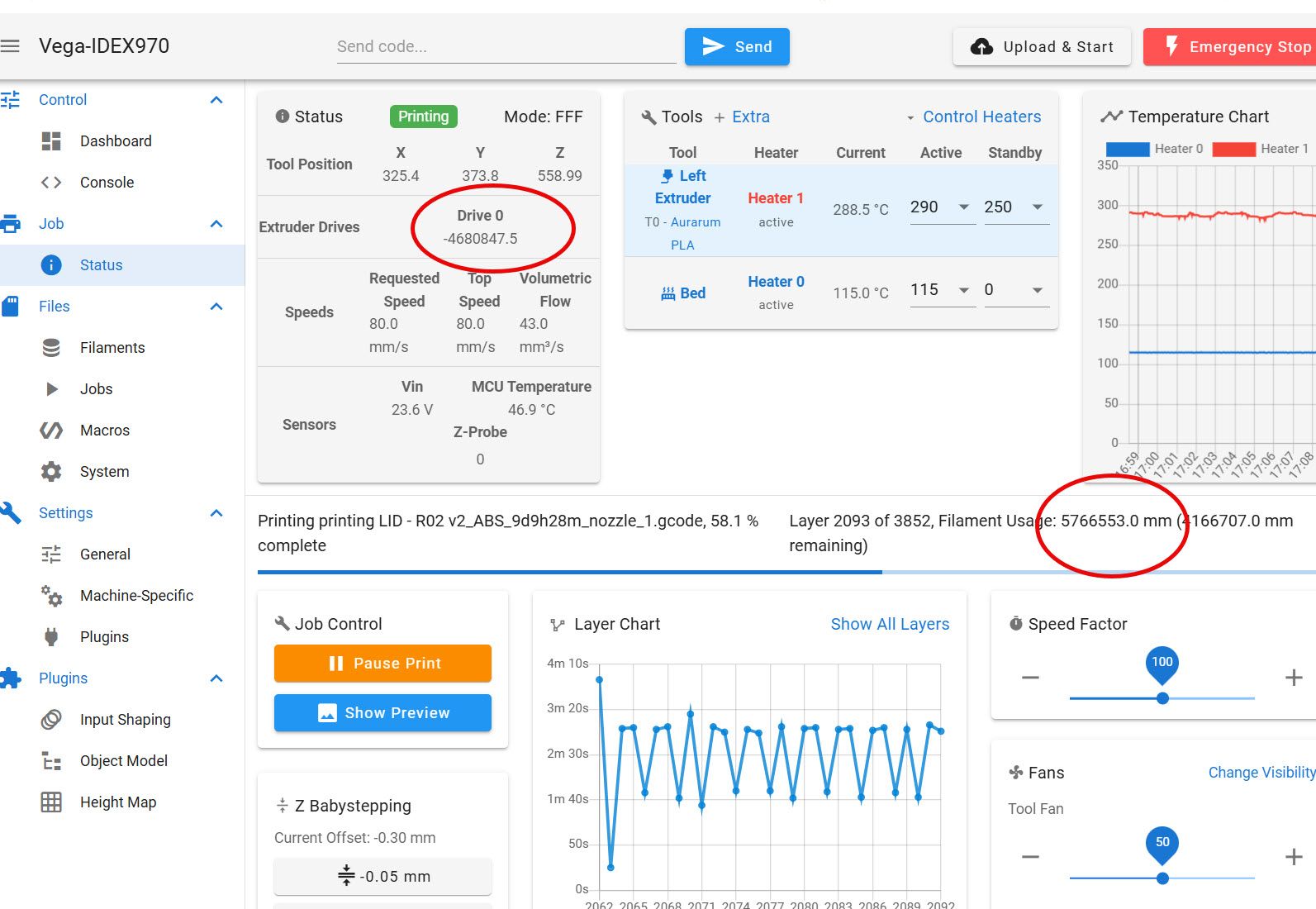Trigger Emergency Stop
The width and height of the screenshot is (1316, 909).
point(1230,47)
